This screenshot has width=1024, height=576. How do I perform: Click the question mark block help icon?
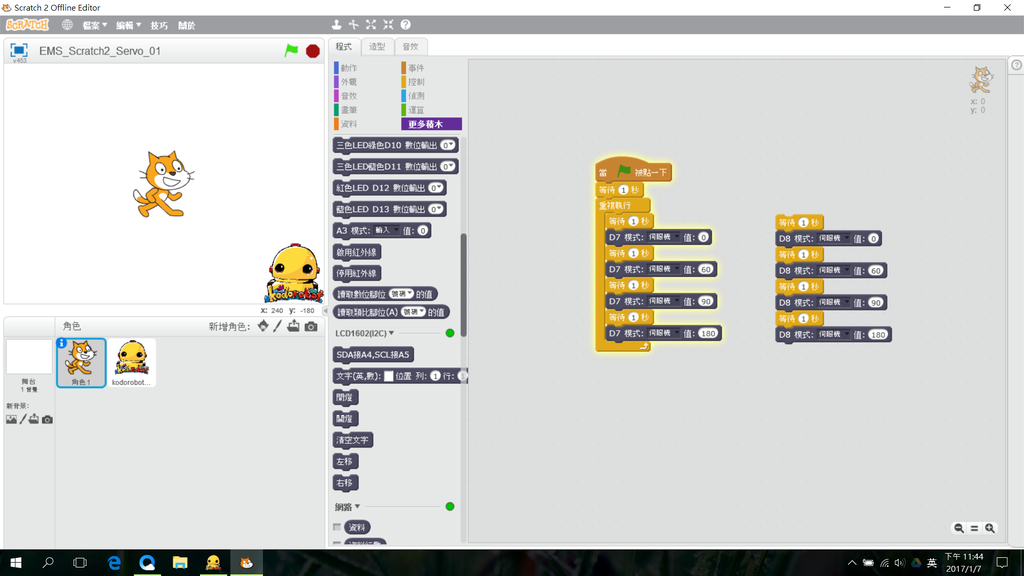405,25
